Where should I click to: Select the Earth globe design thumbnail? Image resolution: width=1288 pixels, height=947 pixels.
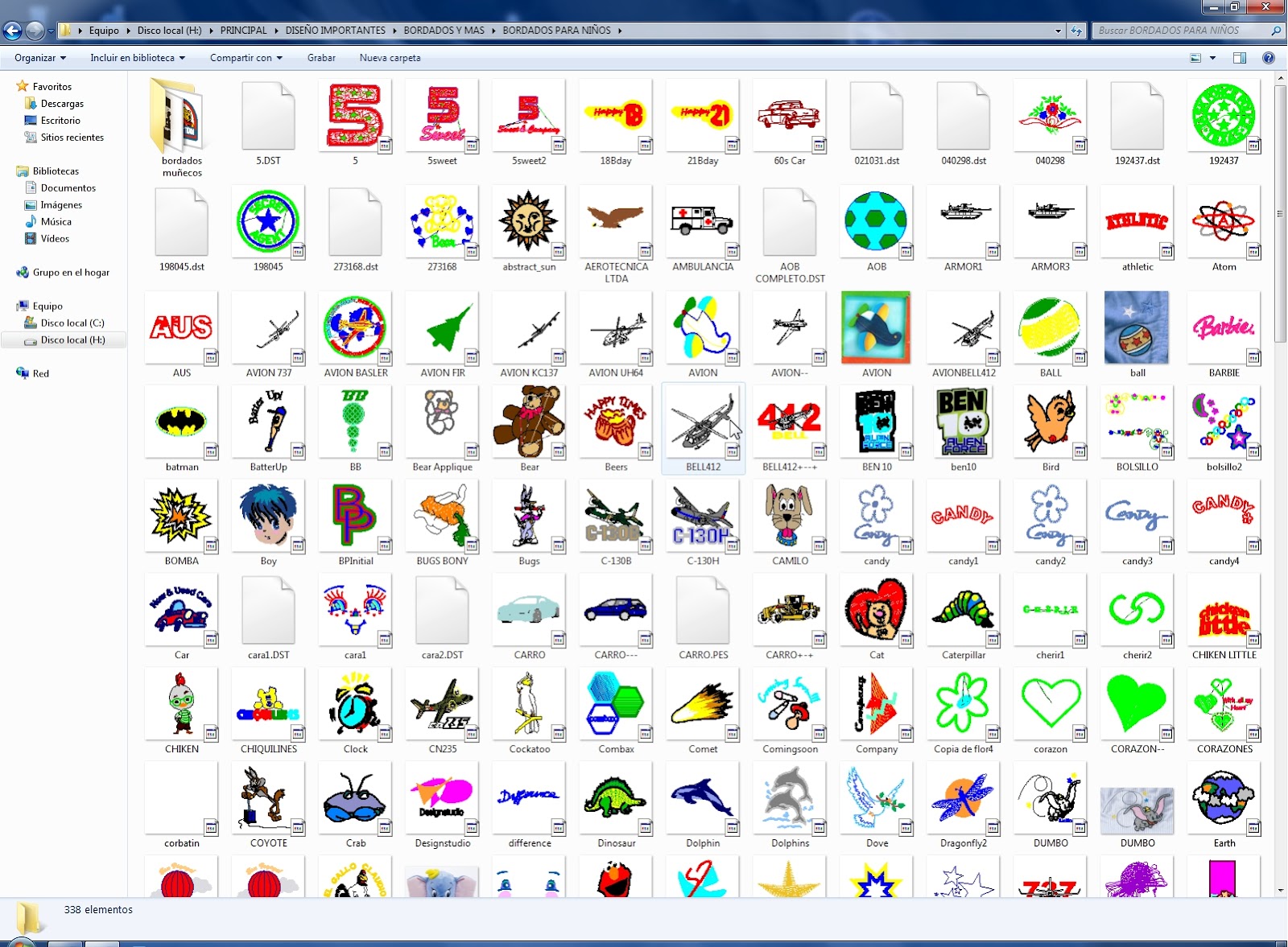pos(1224,799)
